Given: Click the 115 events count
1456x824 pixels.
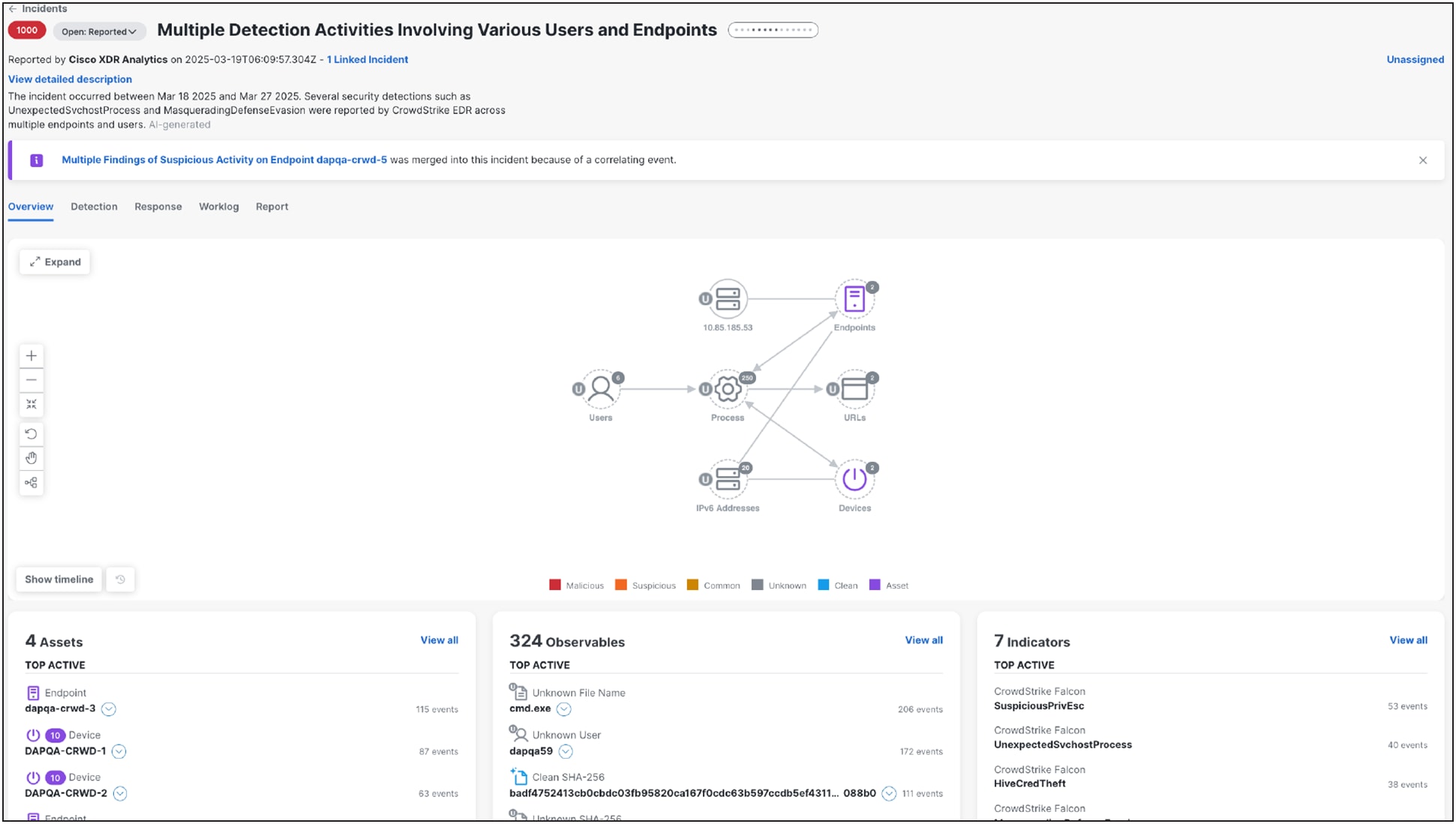Looking at the screenshot, I should point(437,709).
